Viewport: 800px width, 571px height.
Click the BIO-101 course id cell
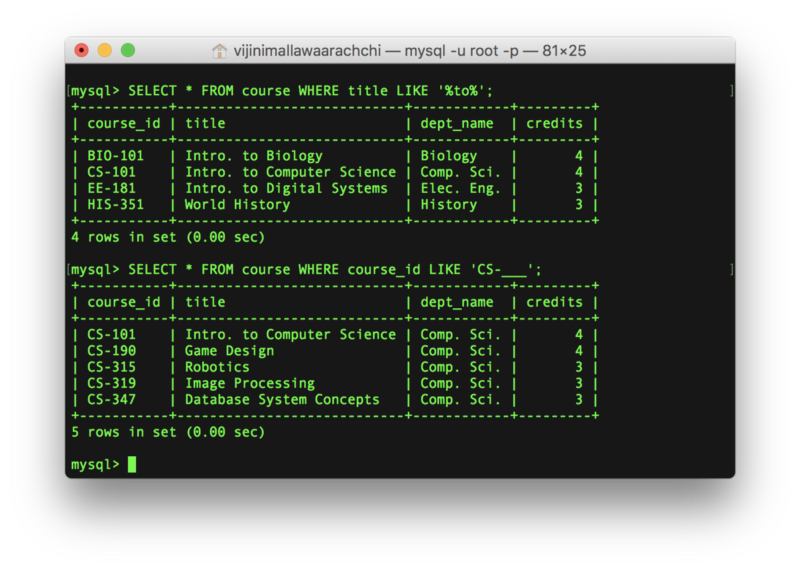[115, 156]
